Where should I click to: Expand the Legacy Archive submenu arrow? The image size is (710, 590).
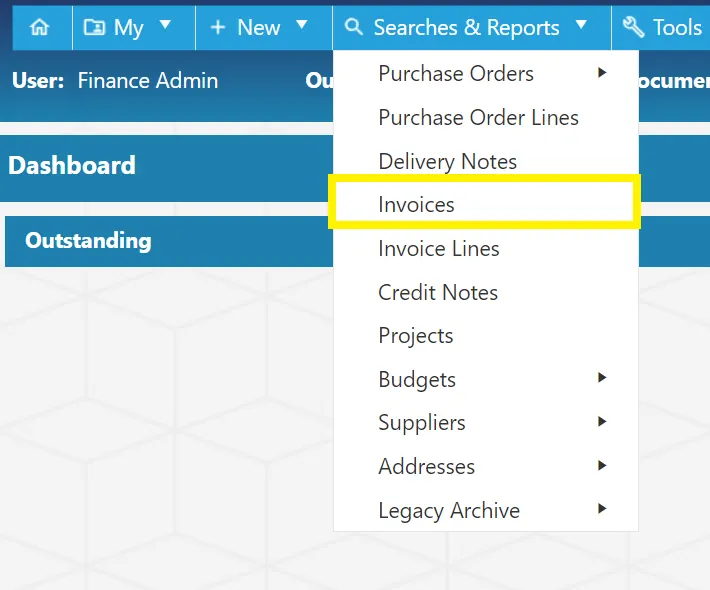click(x=602, y=508)
